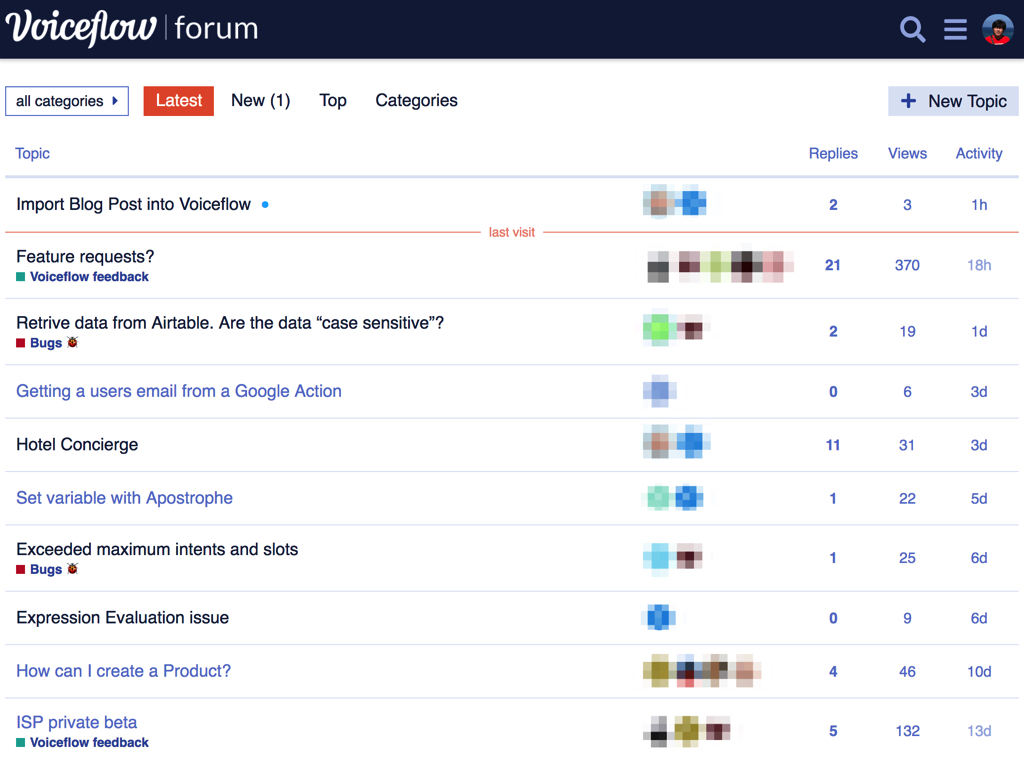
Task: Open Bugs category under Exceeded maximum intents
Action: 47,569
